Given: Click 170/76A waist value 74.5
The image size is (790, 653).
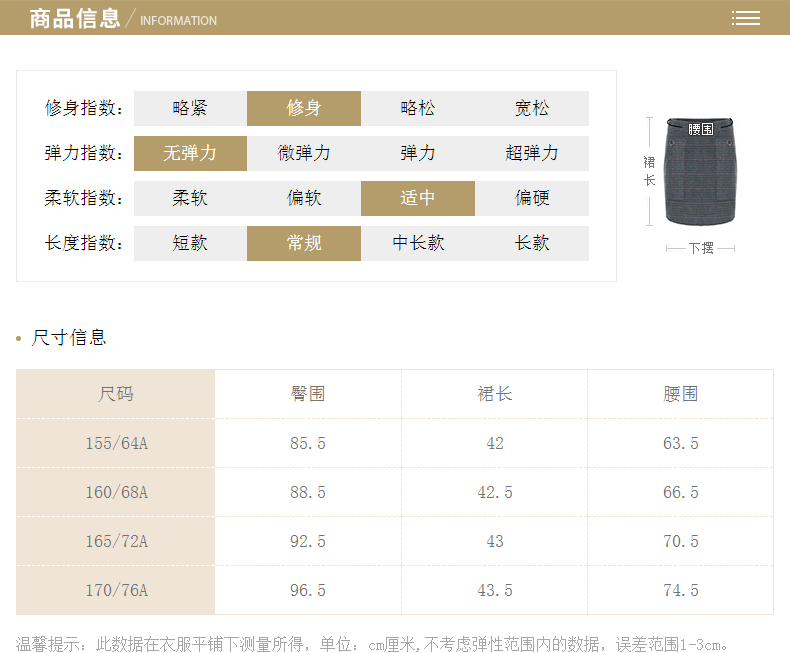Looking at the screenshot, I should (x=680, y=590).
